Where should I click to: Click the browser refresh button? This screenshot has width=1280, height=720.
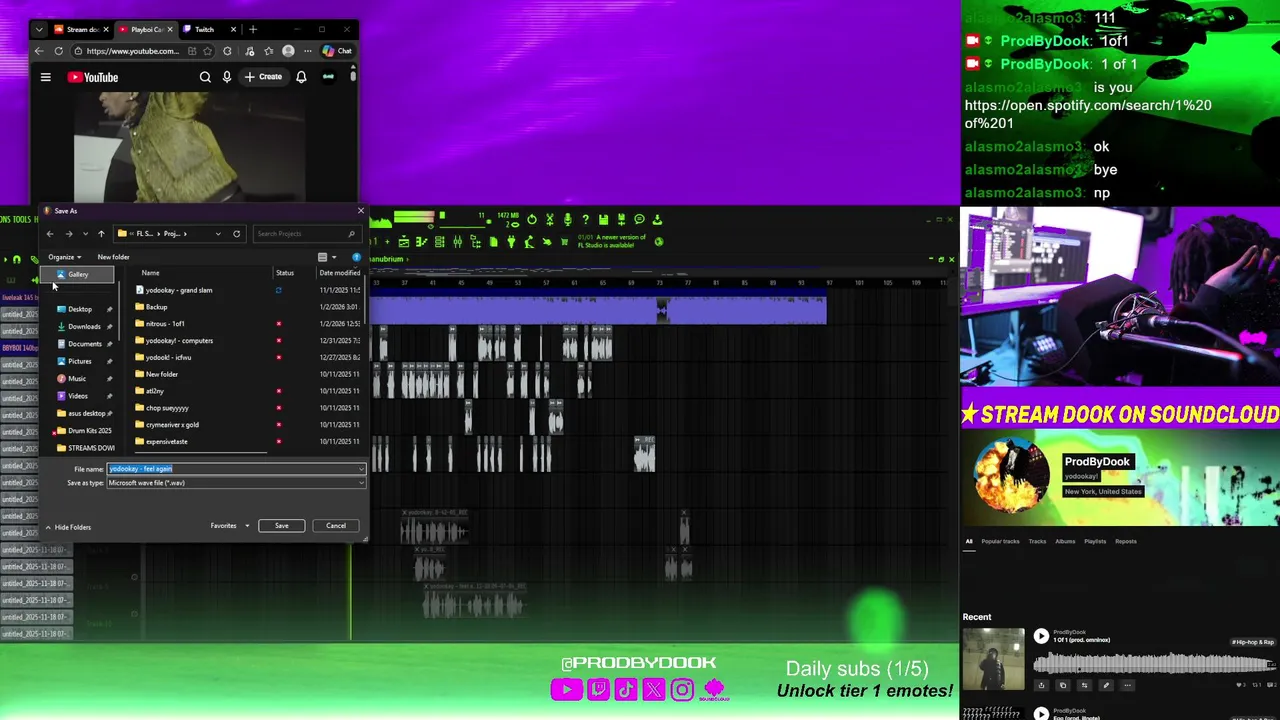coord(59,51)
